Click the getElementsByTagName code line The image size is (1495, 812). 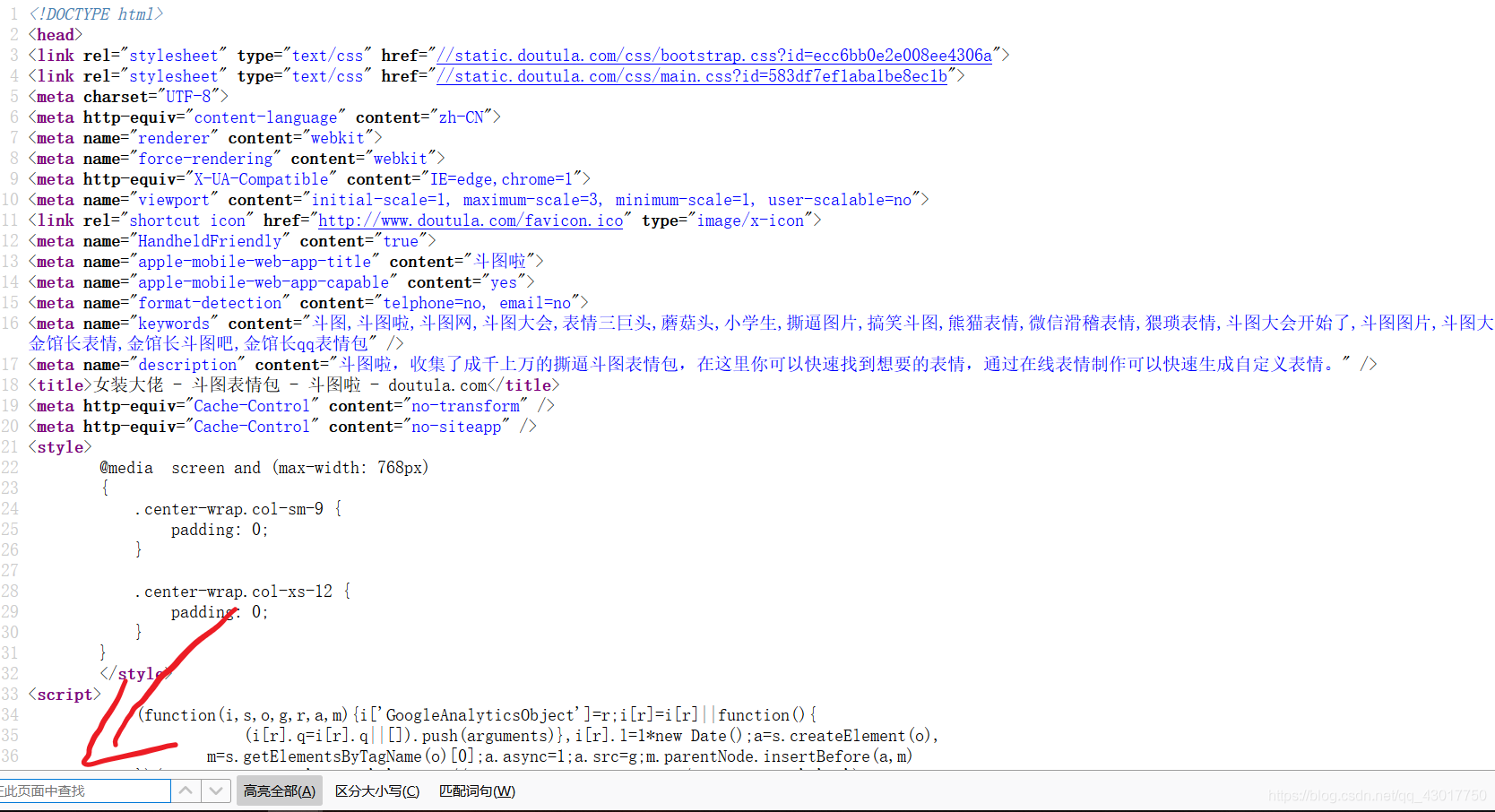(x=560, y=756)
